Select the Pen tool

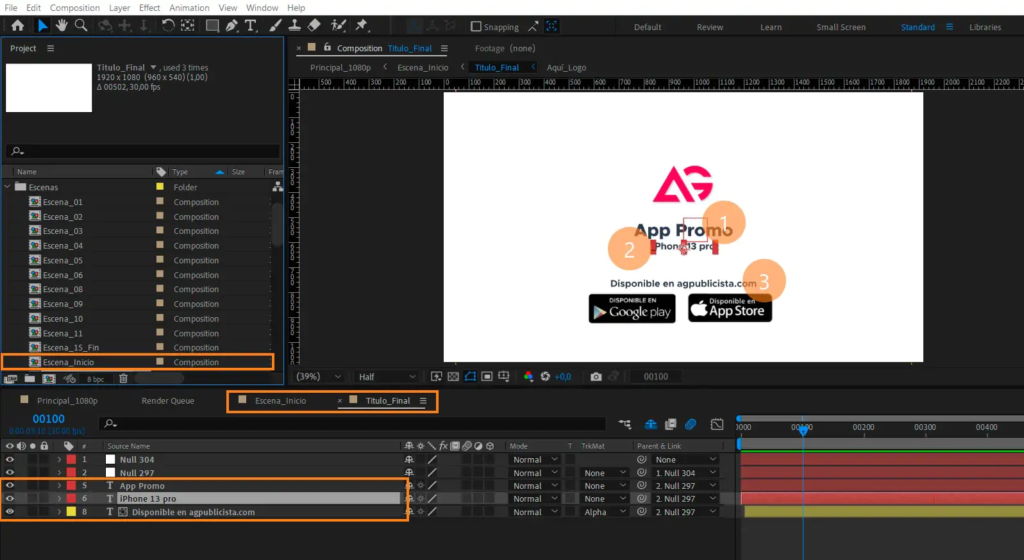(x=232, y=25)
